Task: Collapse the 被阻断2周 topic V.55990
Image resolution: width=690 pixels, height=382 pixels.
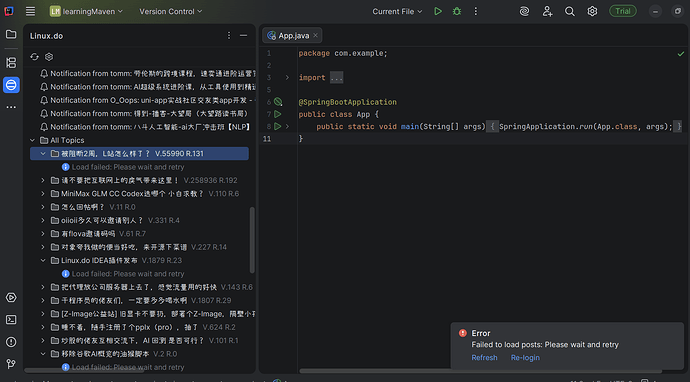Action: 43,154
